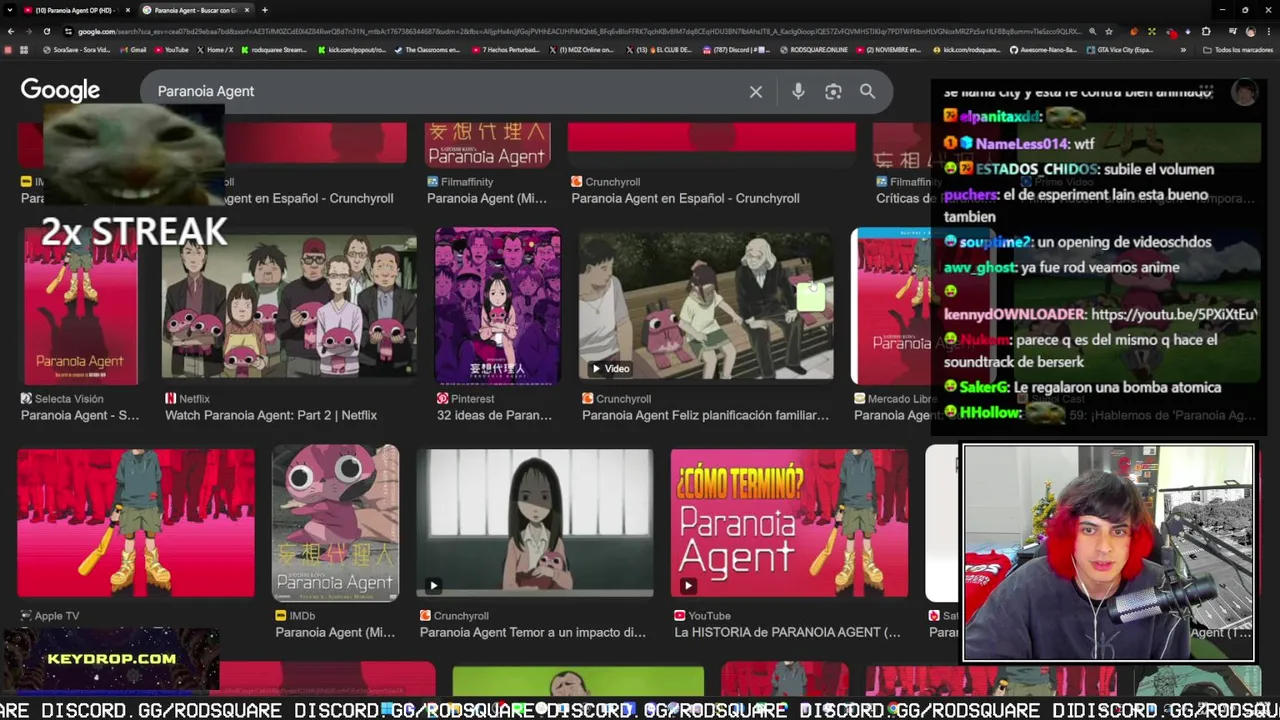Close the Paranoia Agent OP YouTube tab

point(128,10)
